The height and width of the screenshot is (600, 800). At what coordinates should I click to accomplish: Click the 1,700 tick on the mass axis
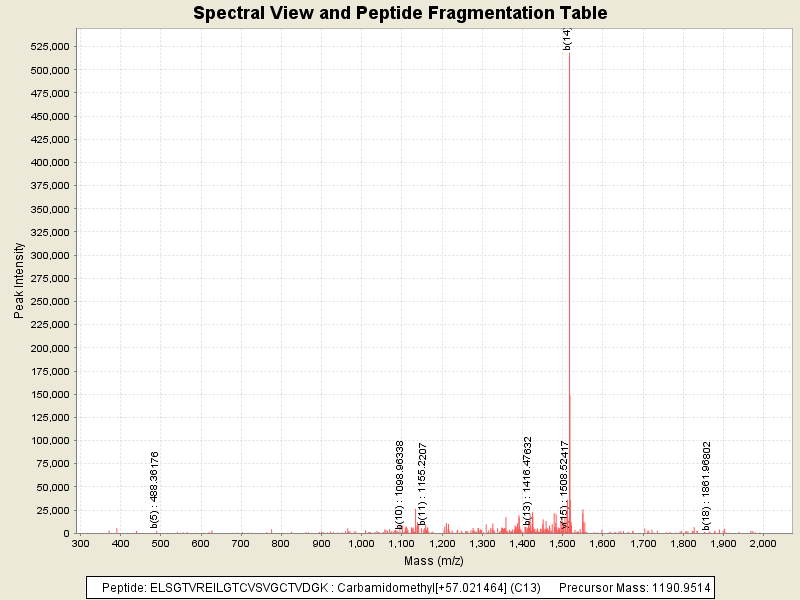point(643,544)
